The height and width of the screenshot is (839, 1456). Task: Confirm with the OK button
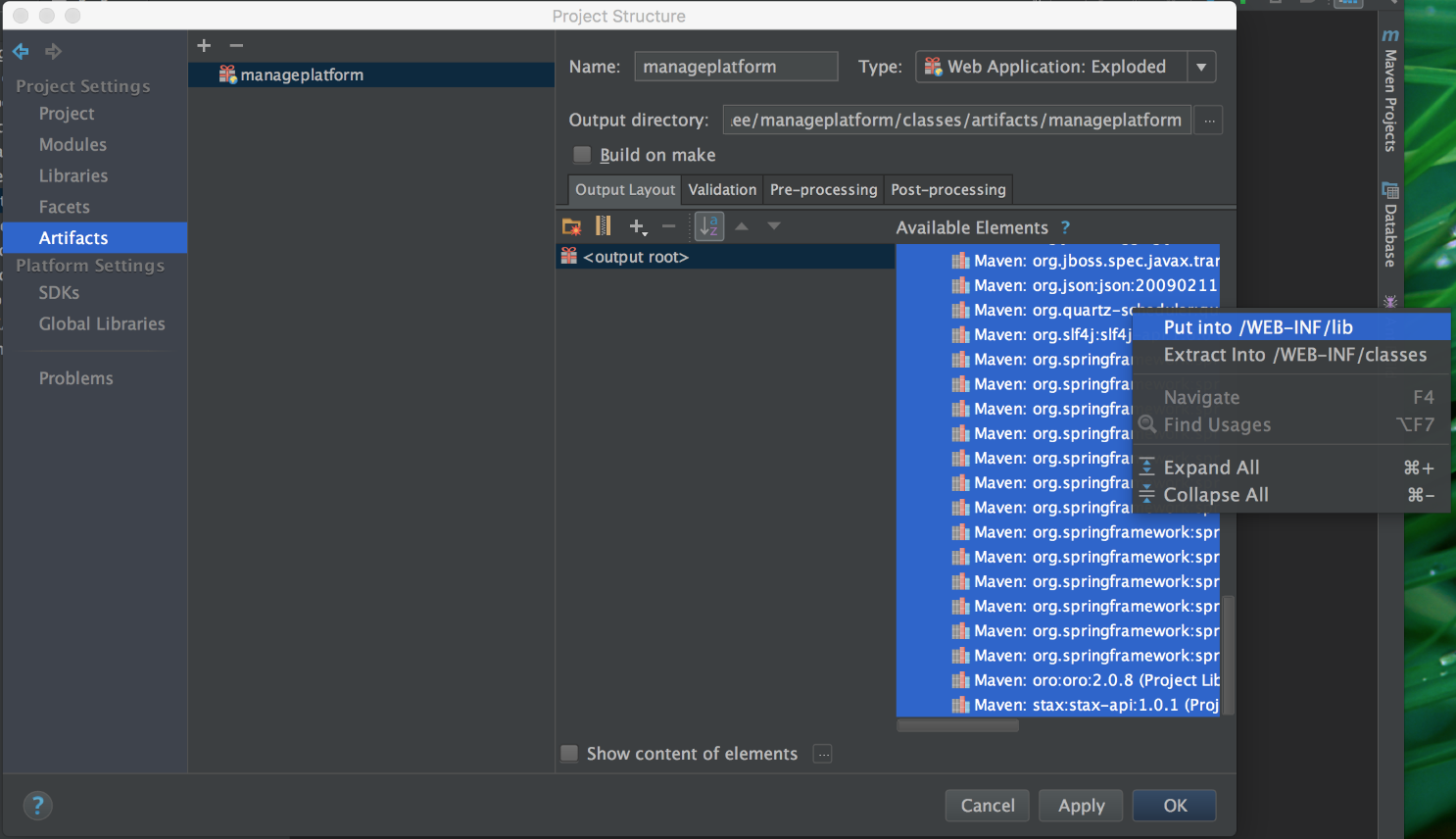(1175, 806)
